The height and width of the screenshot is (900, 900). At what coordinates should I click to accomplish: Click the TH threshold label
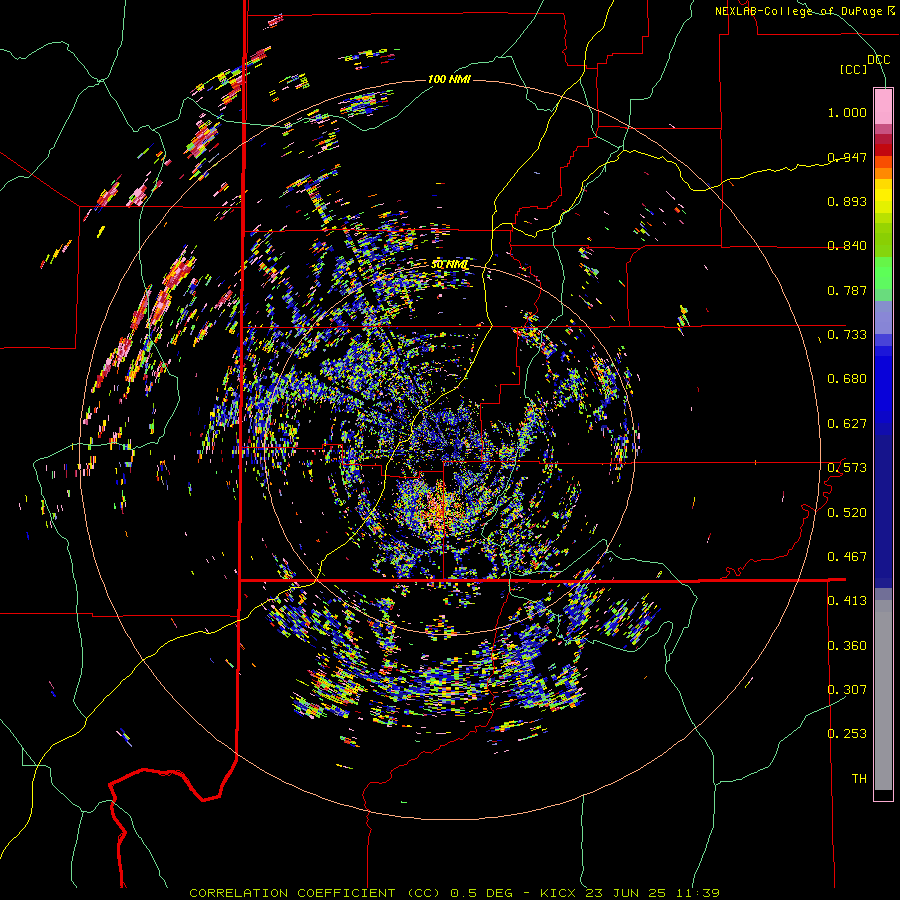coord(859,779)
